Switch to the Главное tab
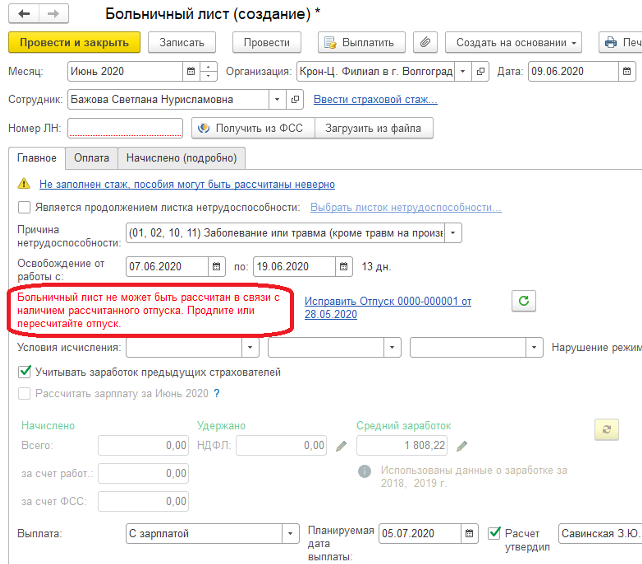 pos(37,158)
